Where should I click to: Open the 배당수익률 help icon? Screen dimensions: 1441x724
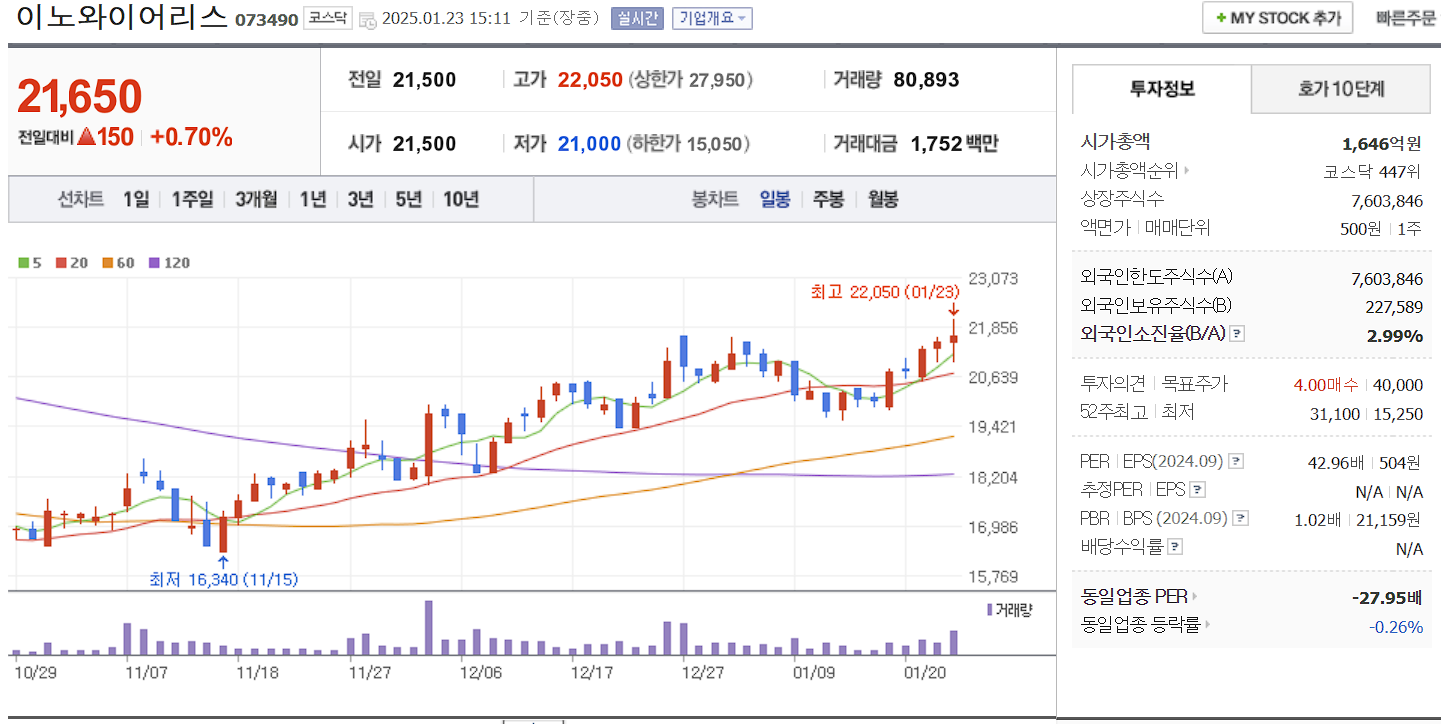pos(1174,545)
